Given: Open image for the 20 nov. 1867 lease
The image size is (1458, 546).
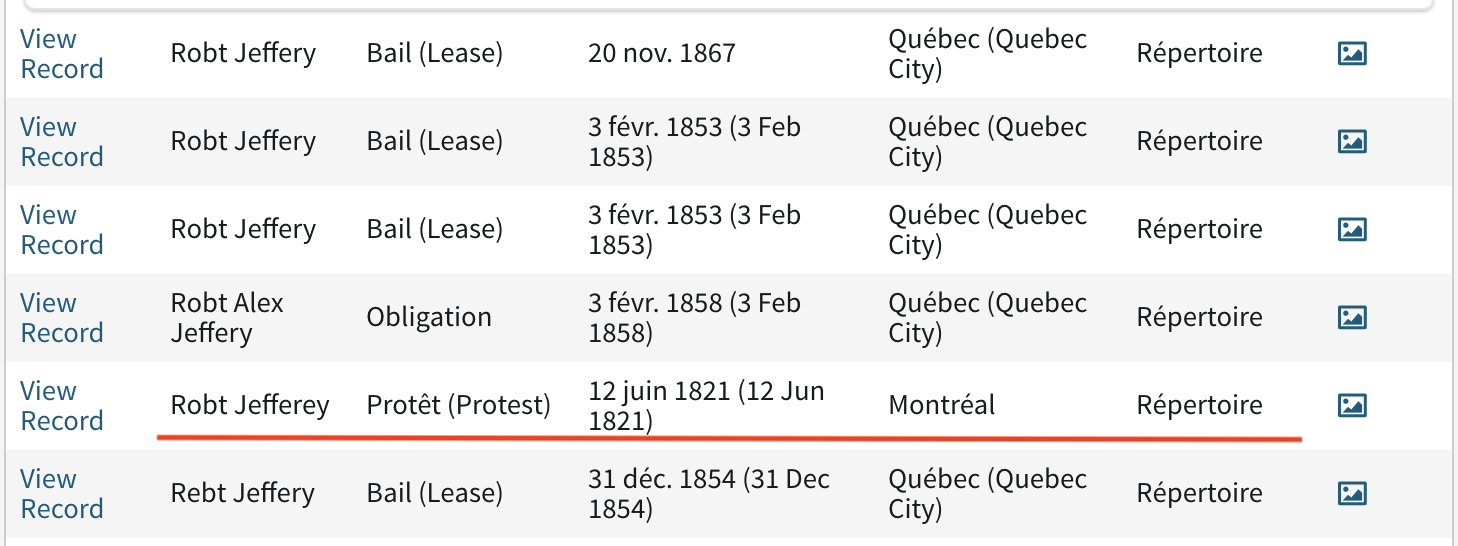Looking at the screenshot, I should tap(1352, 54).
